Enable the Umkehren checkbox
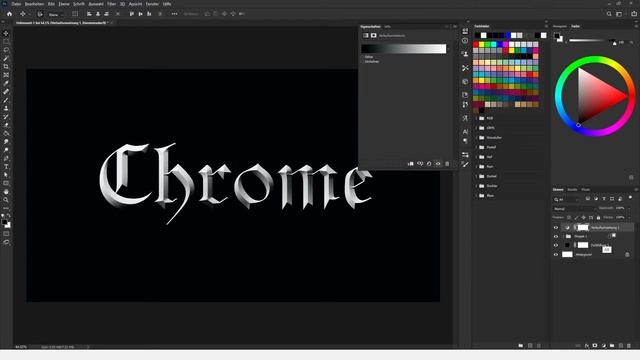The width and height of the screenshot is (640, 360). click(x=362, y=62)
